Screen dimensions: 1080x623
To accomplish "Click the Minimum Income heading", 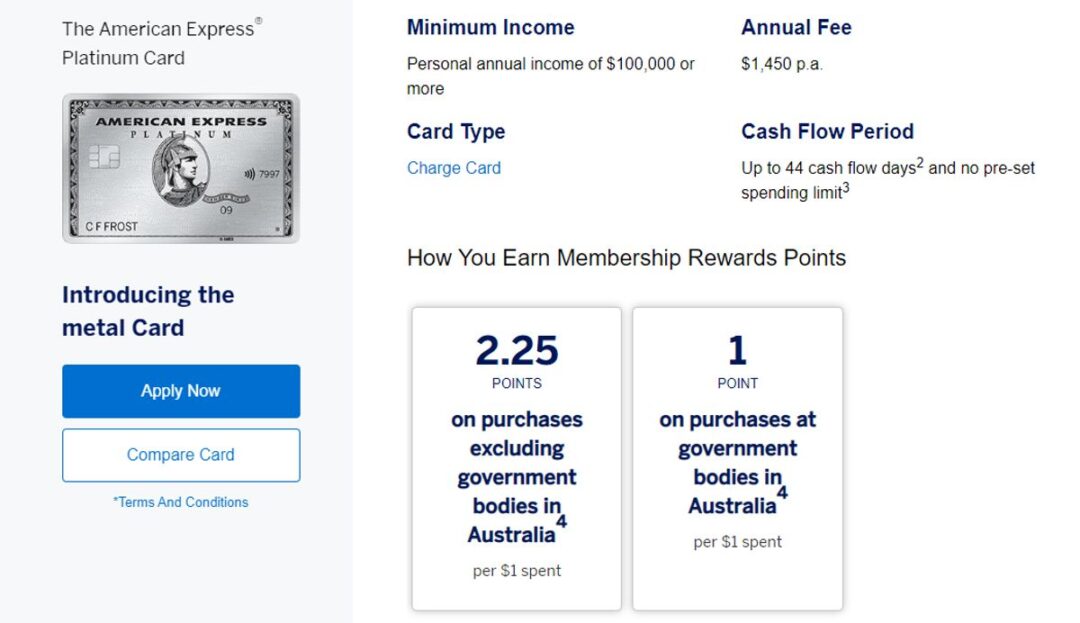I will pos(490,27).
